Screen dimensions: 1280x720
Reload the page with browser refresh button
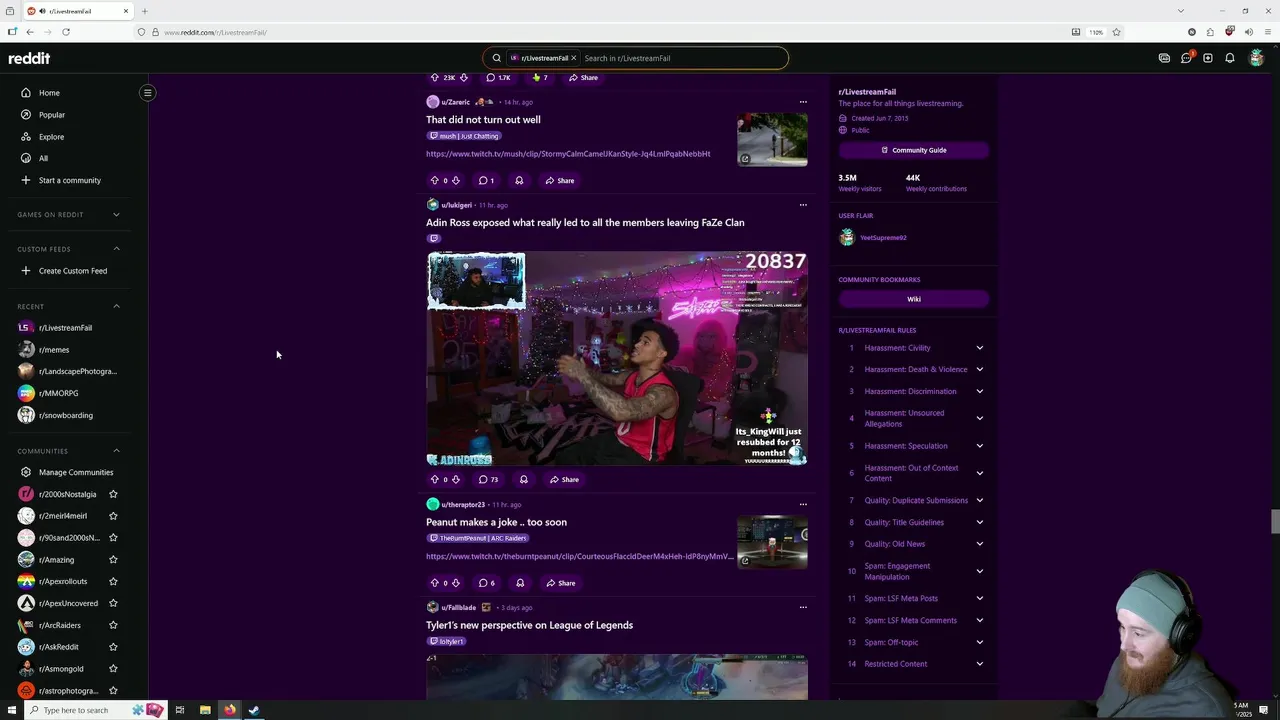66,32
